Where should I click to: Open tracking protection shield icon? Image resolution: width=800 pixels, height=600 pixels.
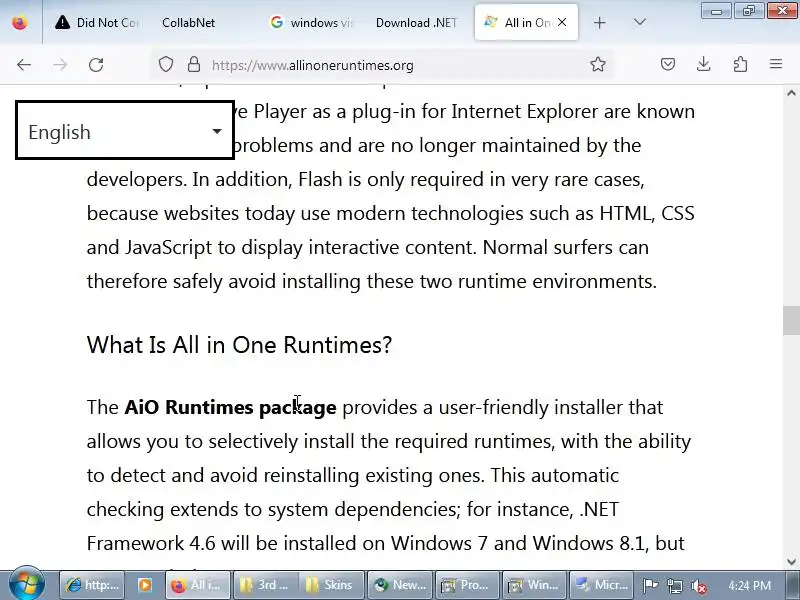pos(166,64)
